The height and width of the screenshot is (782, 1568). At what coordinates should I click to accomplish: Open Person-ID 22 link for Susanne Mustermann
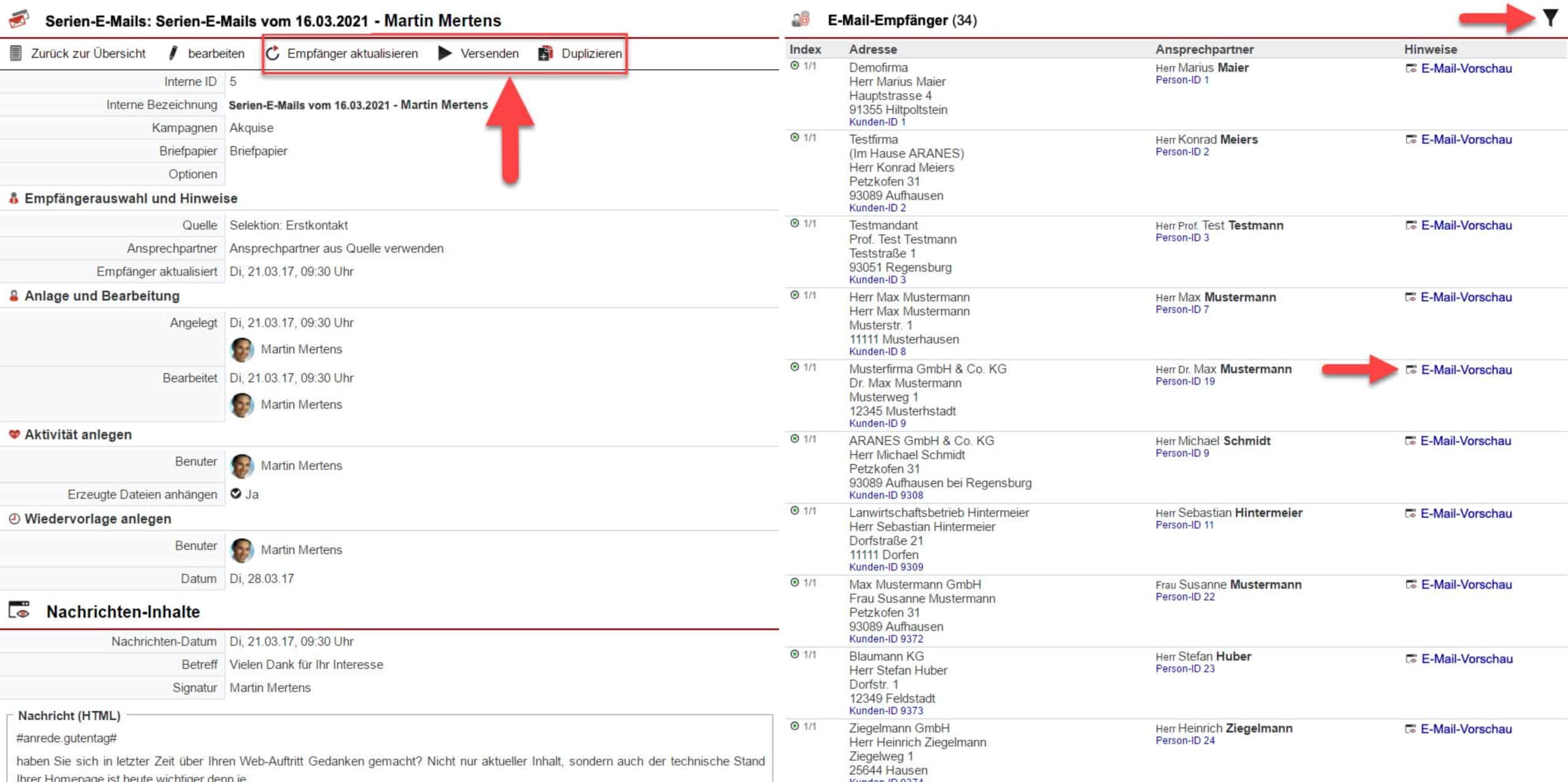1185,596
